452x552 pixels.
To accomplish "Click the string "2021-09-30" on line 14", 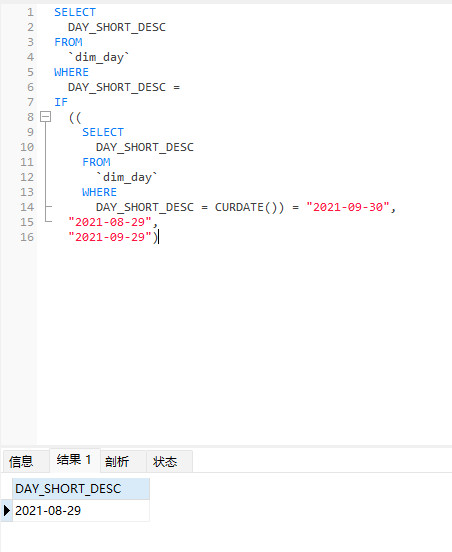I will pos(348,207).
